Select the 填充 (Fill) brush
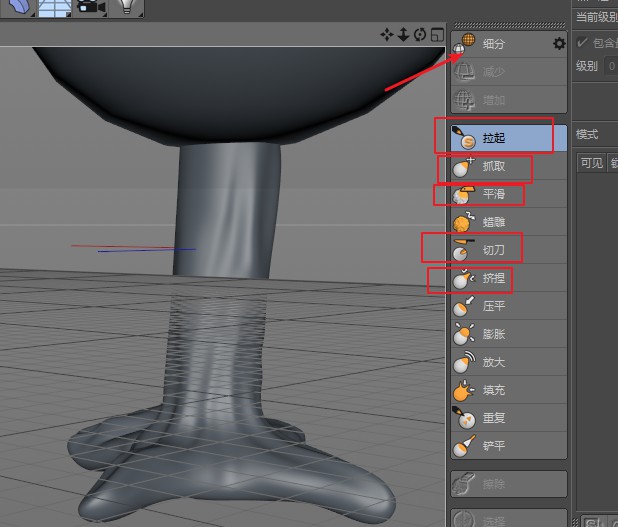Image resolution: width=618 pixels, height=527 pixels. pos(508,390)
